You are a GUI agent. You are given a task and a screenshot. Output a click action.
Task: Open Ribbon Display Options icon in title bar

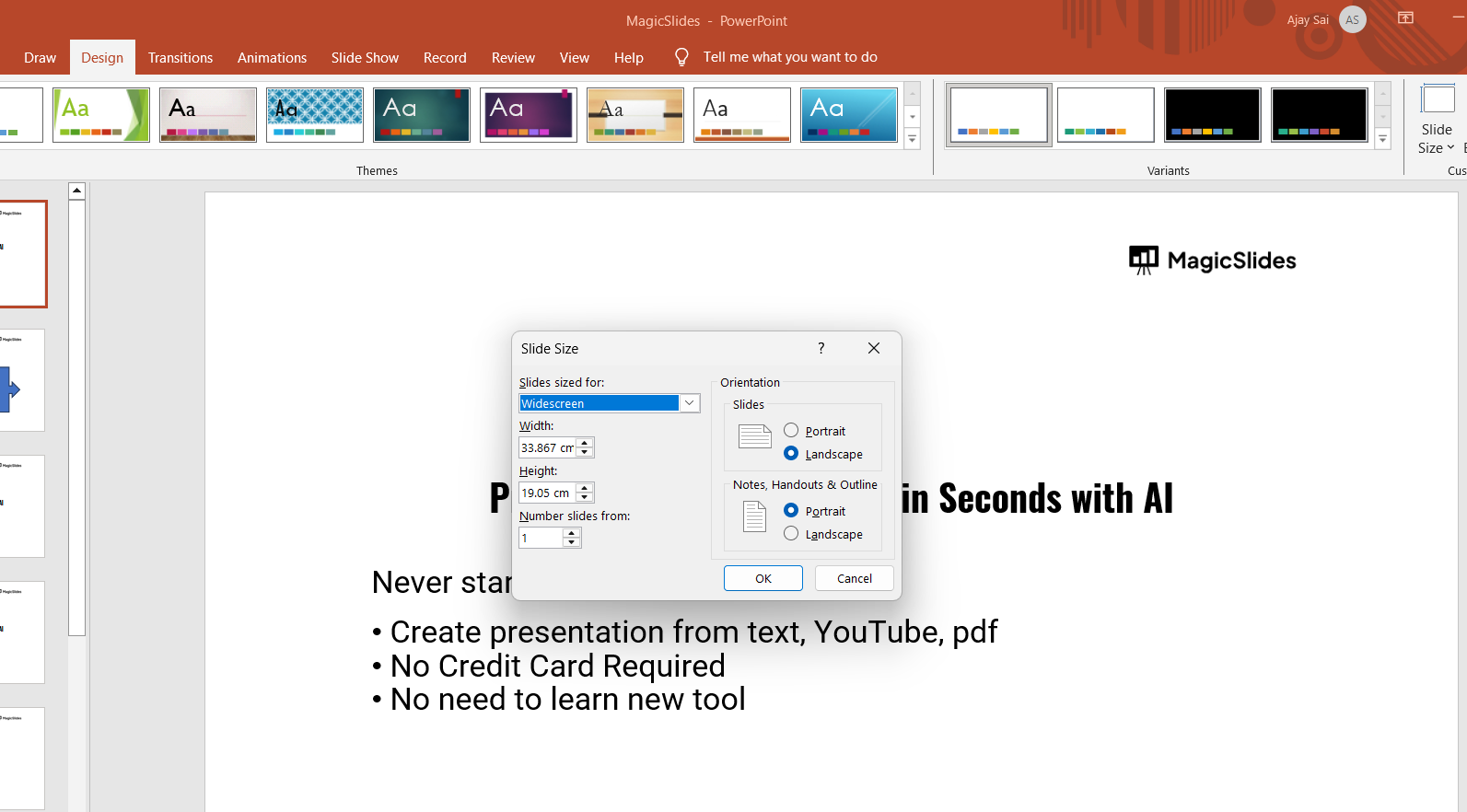[1405, 18]
